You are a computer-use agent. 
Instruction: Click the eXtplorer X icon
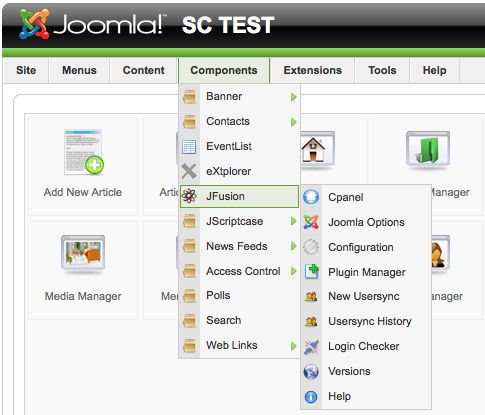[189, 171]
